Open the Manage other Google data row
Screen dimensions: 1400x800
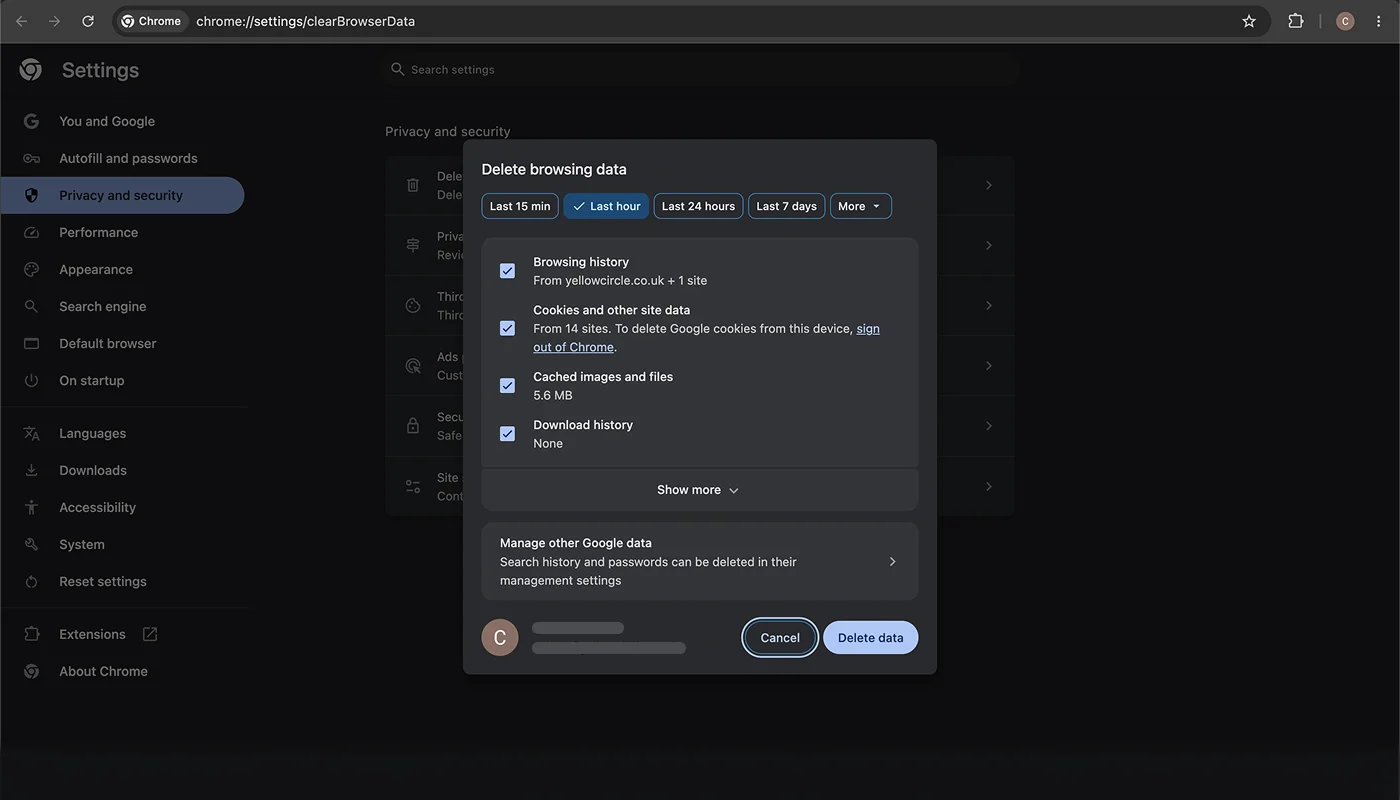pos(700,561)
